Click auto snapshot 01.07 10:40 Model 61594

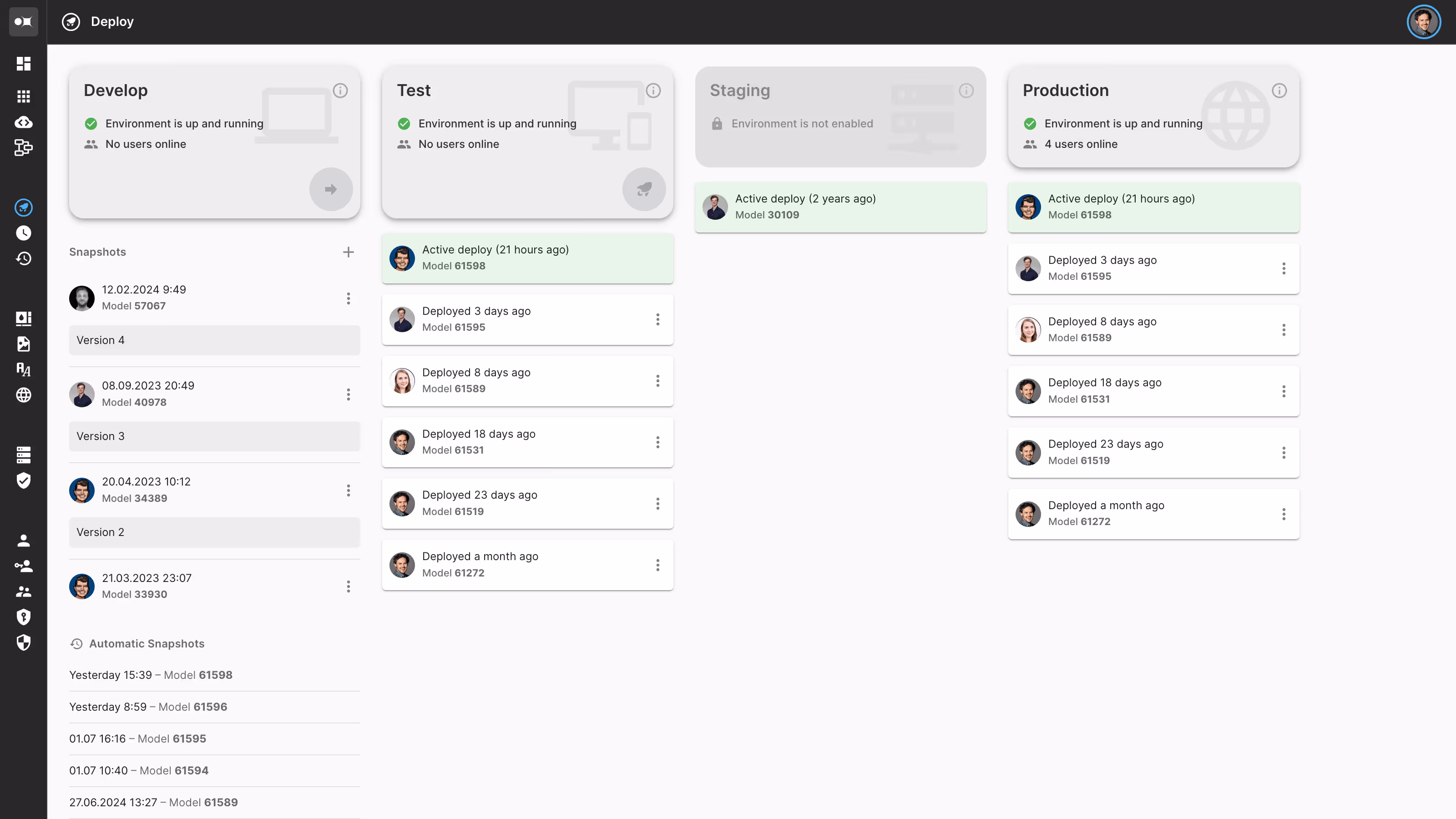[x=214, y=770]
